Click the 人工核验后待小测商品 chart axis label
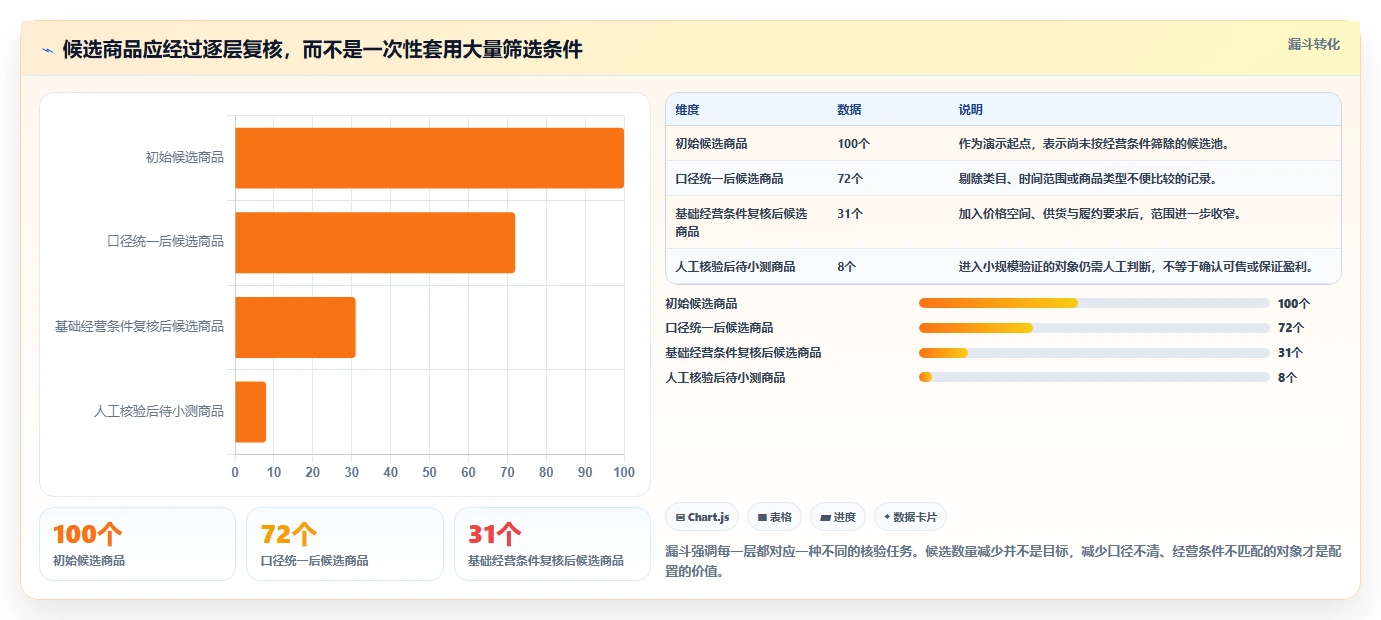Image resolution: width=1381 pixels, height=620 pixels. (158, 412)
